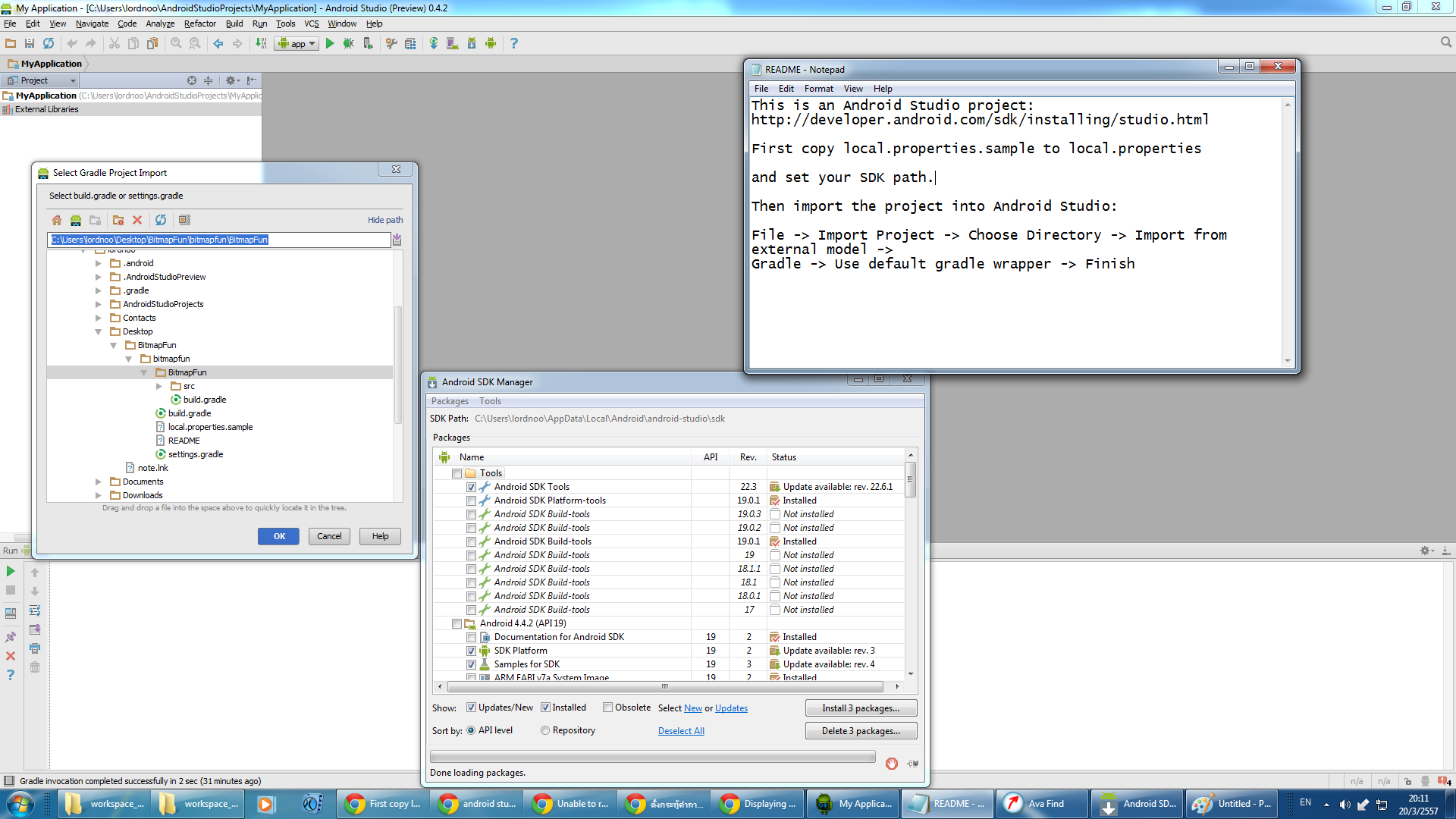Click the Synchronize icon in main toolbar
Image resolution: width=1456 pixels, height=819 pixels.
pyautogui.click(x=49, y=43)
